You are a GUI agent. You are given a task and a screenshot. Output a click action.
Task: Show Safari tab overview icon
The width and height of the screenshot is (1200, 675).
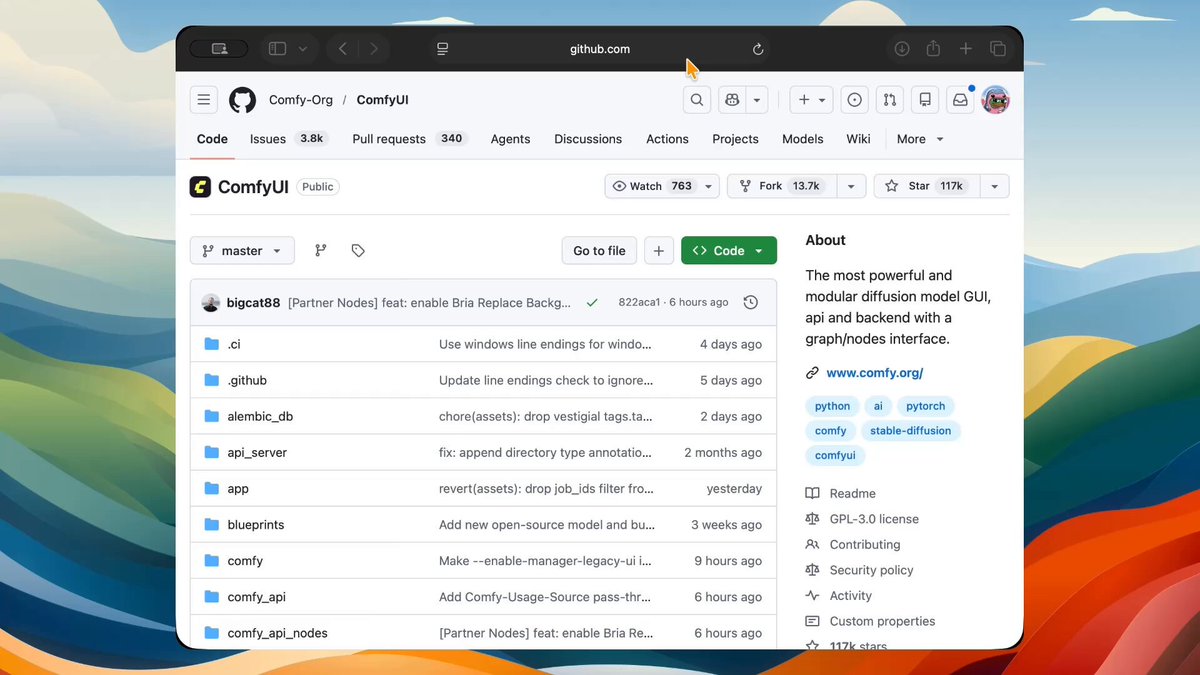coord(997,49)
